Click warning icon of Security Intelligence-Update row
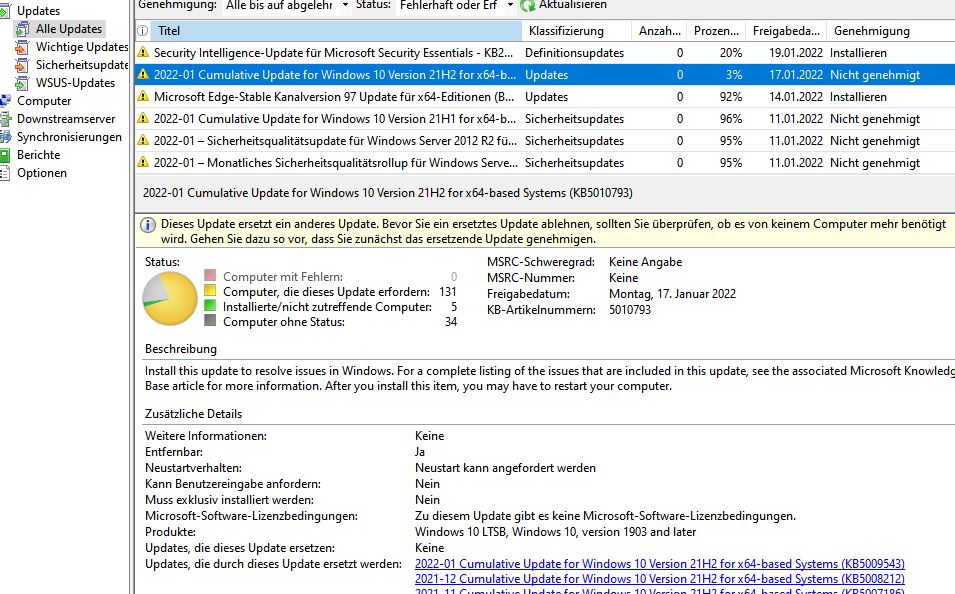The image size is (955, 594). pos(143,52)
